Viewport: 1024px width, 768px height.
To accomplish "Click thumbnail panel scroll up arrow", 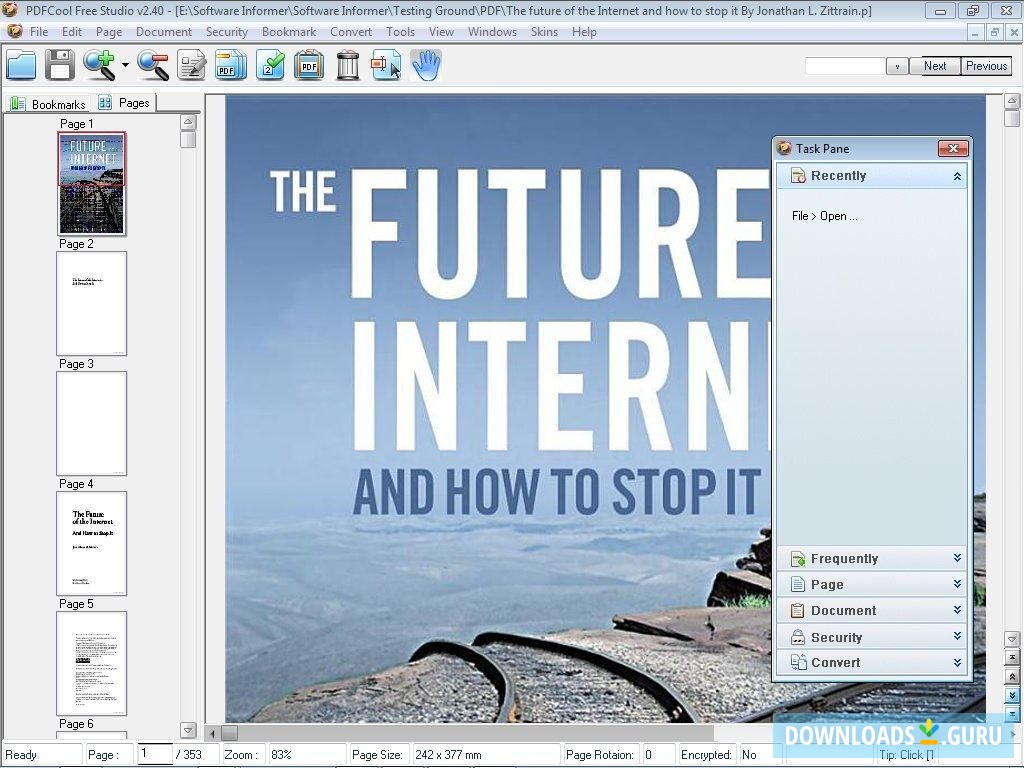I will click(188, 122).
